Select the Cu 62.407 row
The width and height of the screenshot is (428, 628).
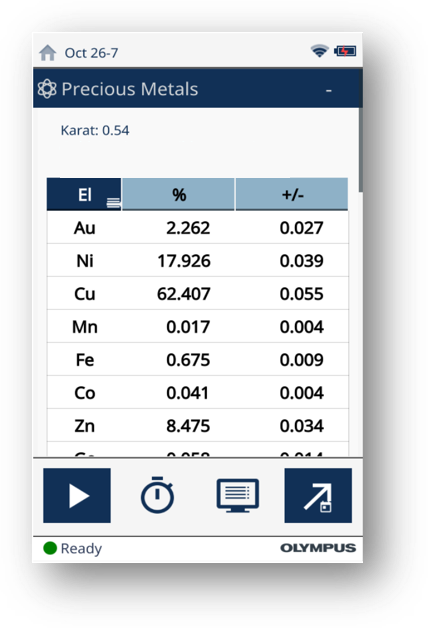(198, 294)
